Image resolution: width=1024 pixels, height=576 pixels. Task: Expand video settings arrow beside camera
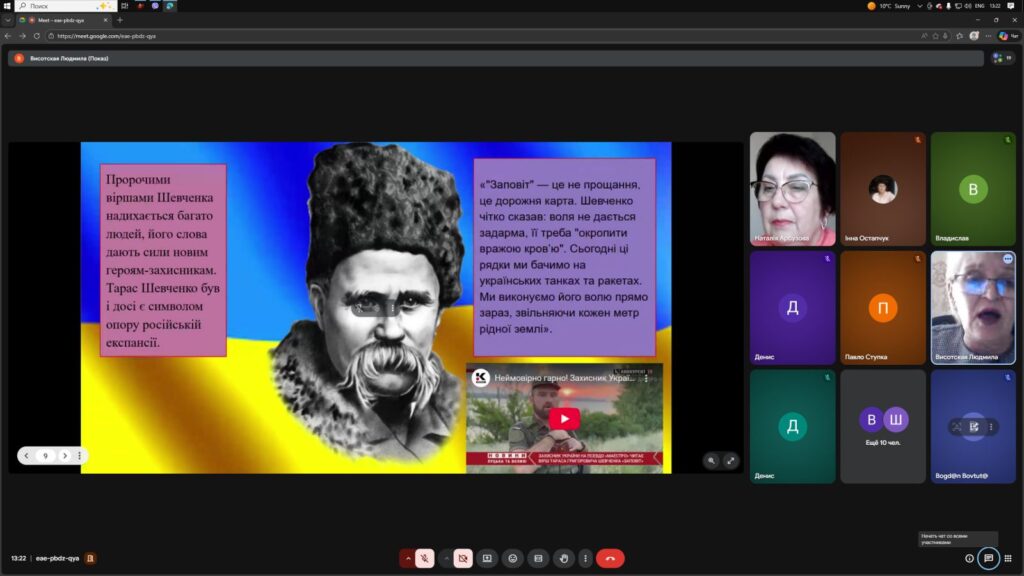446,558
